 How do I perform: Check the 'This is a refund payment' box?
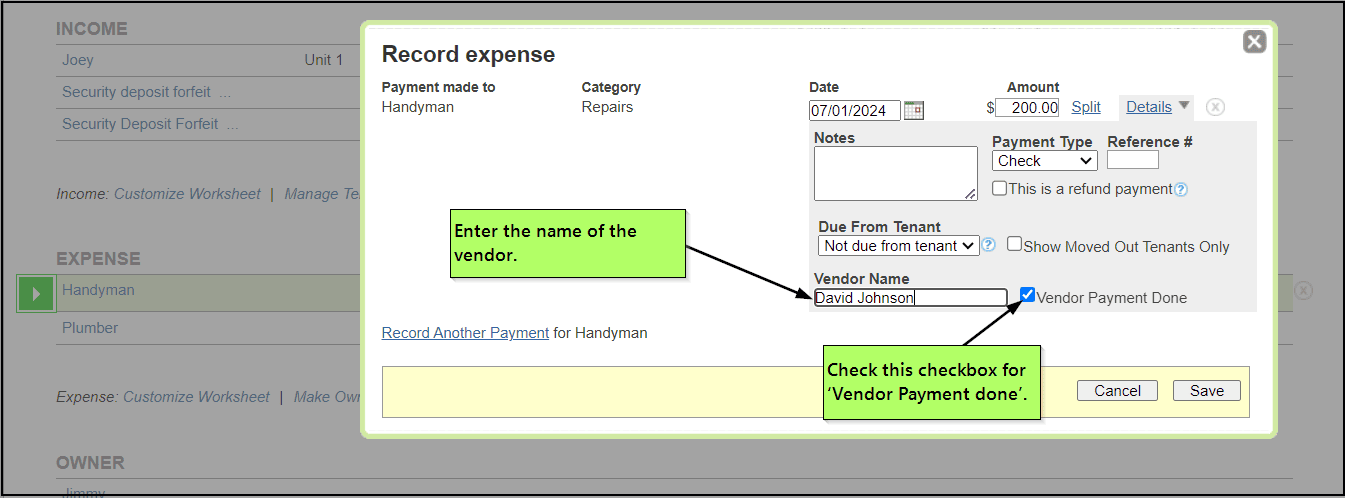[999, 188]
